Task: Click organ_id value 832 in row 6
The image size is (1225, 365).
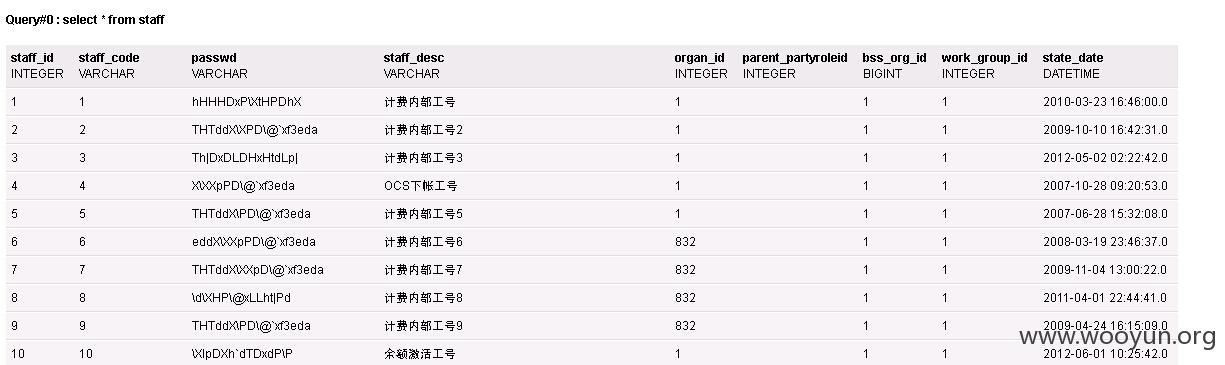Action: pos(685,242)
